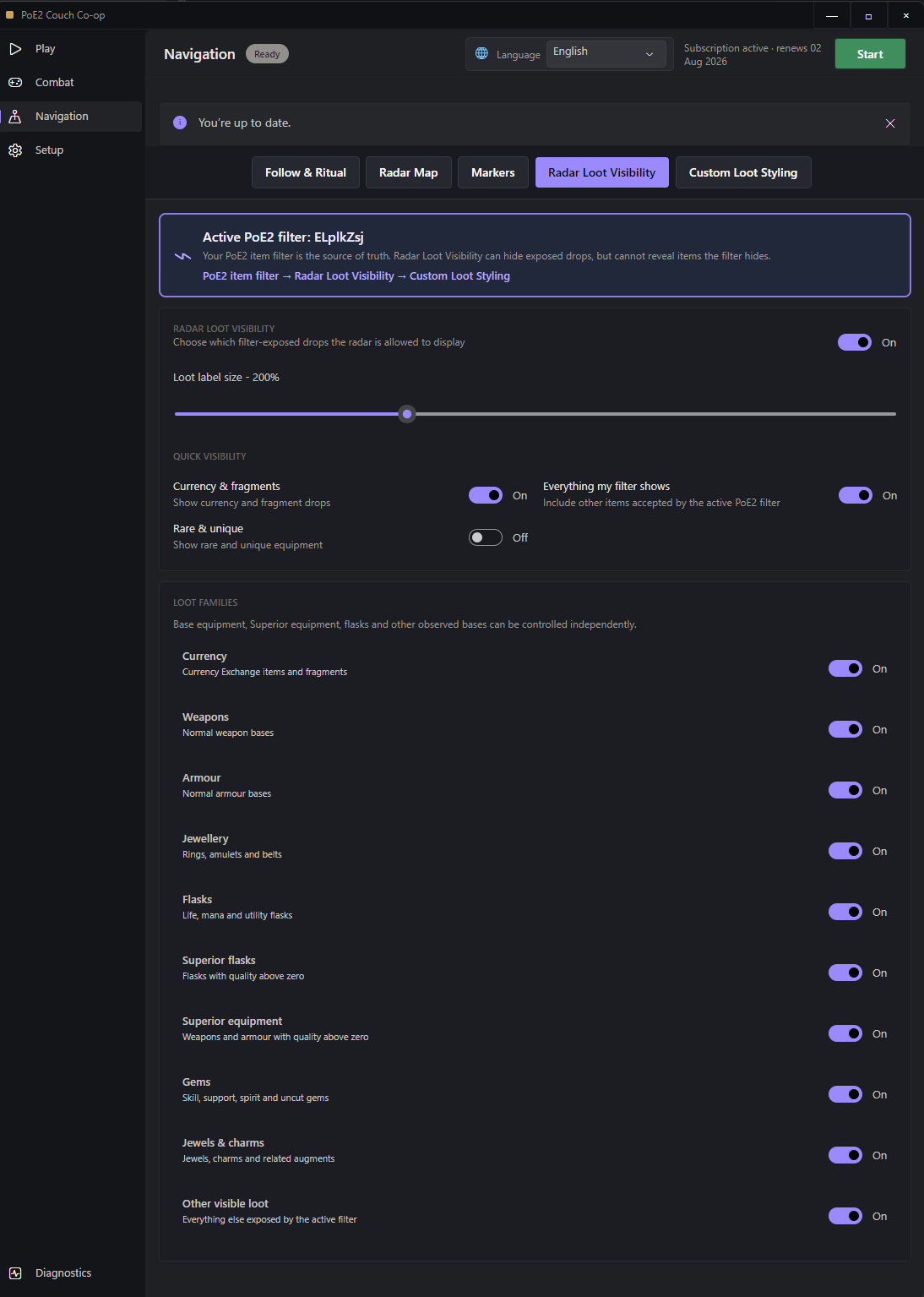Screen dimensions: 924x1297
Task: Toggle the Superior equipment switch
Action: click(x=845, y=1033)
